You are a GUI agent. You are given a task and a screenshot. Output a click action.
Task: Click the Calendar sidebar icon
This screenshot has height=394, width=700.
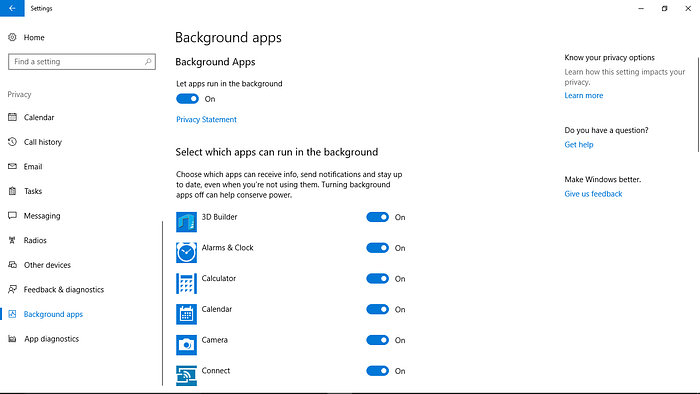point(12,117)
